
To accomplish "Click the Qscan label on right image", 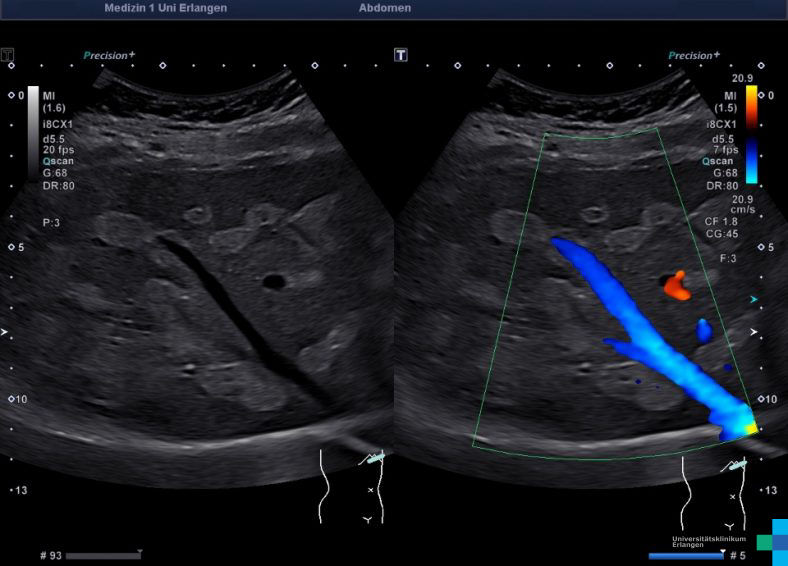I will point(718,161).
